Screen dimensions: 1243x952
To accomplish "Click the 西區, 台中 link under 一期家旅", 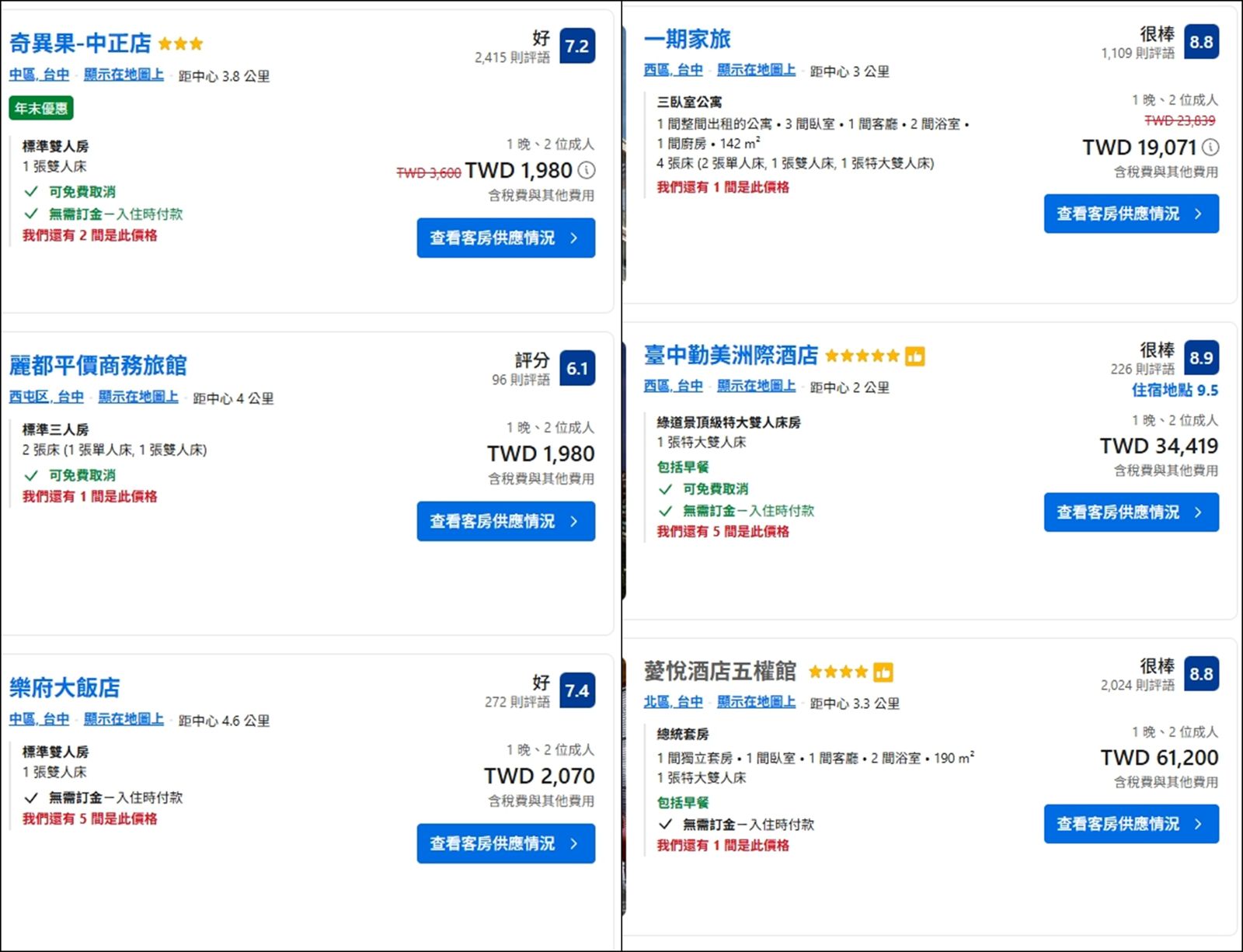I will pos(675,70).
